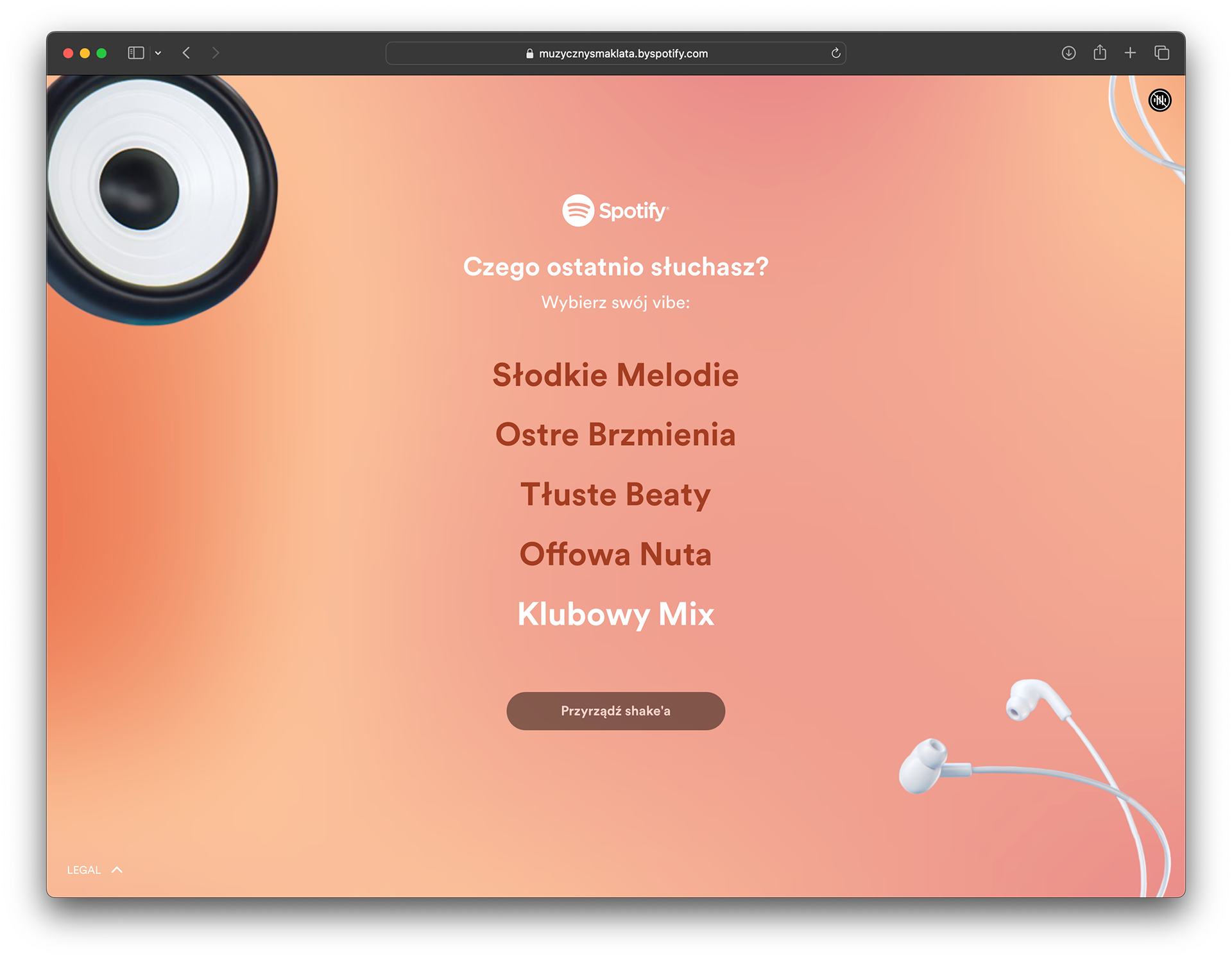The width and height of the screenshot is (1232, 959).
Task: Focus the muzycznysmaklata.byspotify.com address field
Action: [615, 53]
